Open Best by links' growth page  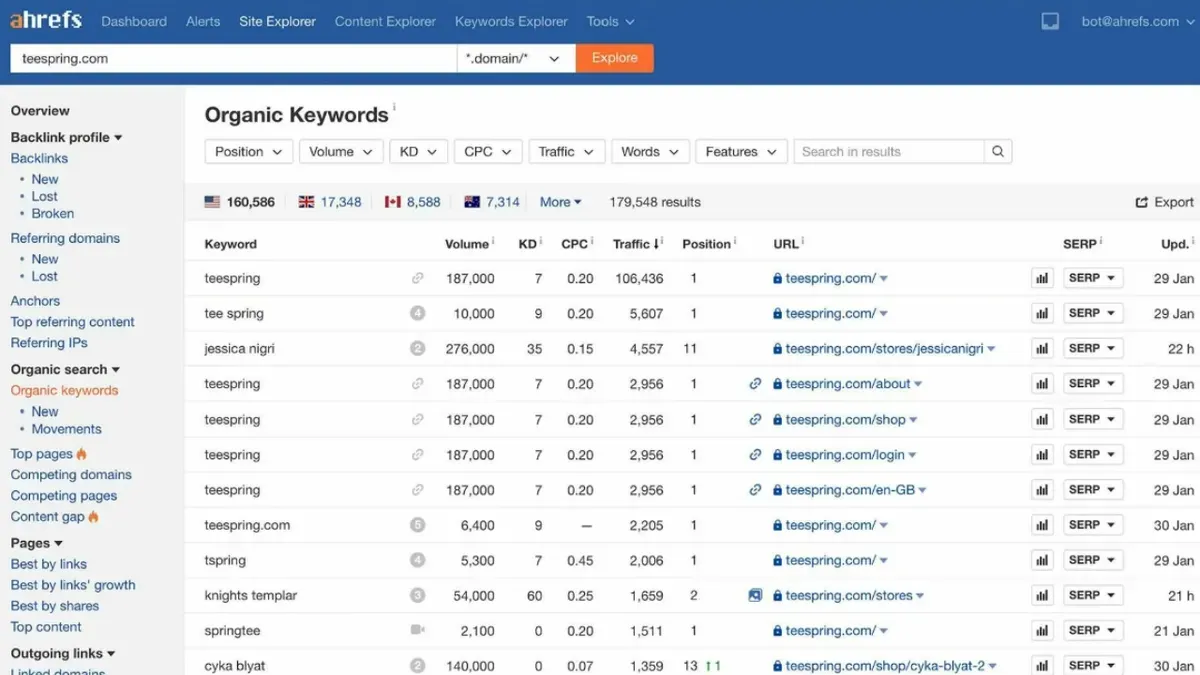(x=73, y=585)
